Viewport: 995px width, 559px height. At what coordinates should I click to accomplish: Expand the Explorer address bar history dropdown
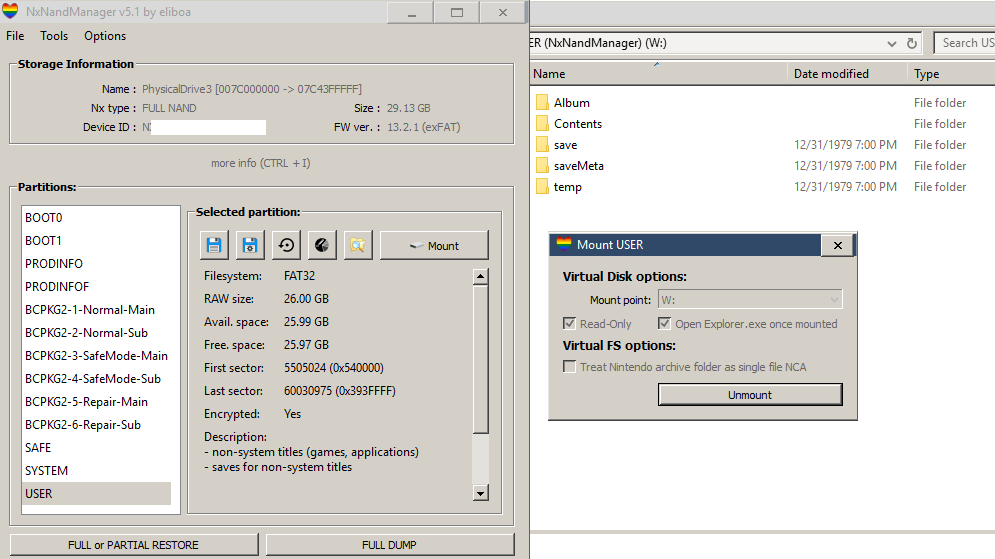892,43
